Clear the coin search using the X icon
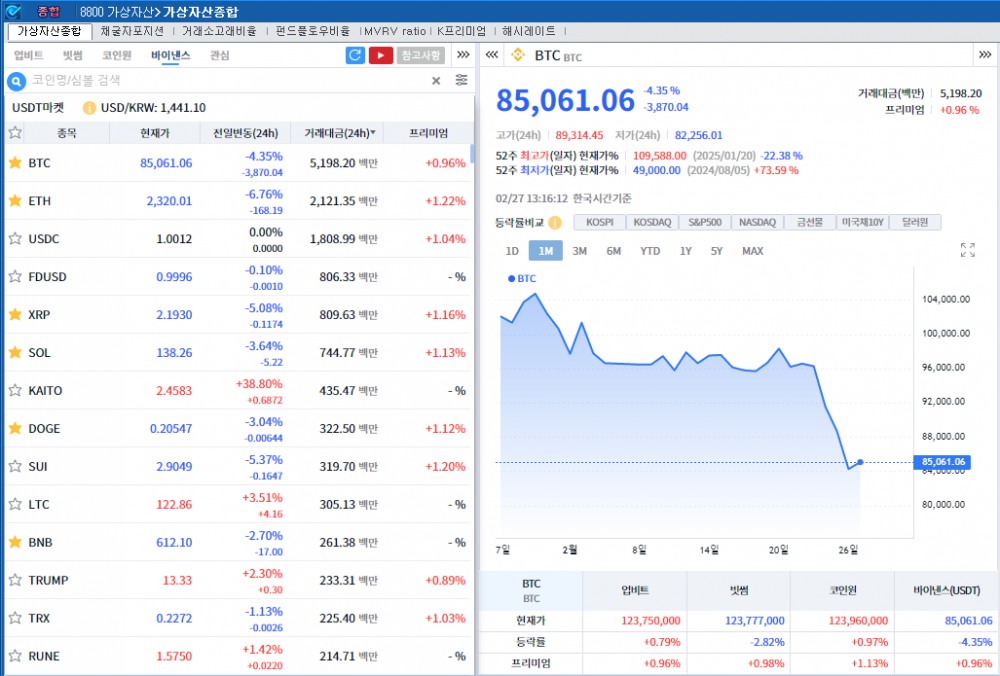 (x=436, y=81)
